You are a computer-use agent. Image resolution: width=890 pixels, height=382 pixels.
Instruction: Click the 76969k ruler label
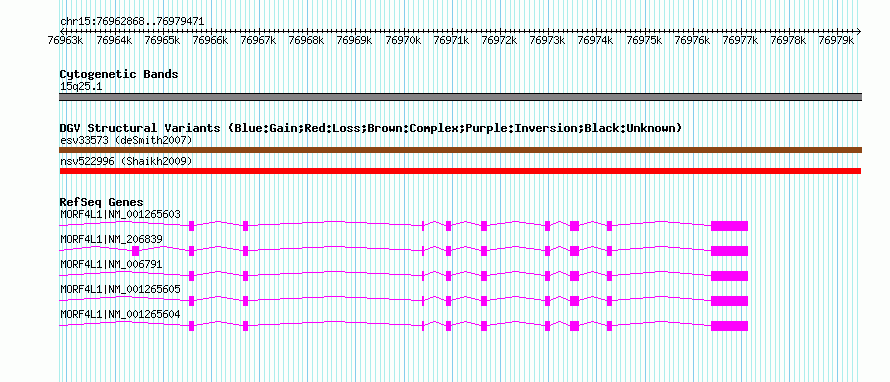click(355, 41)
